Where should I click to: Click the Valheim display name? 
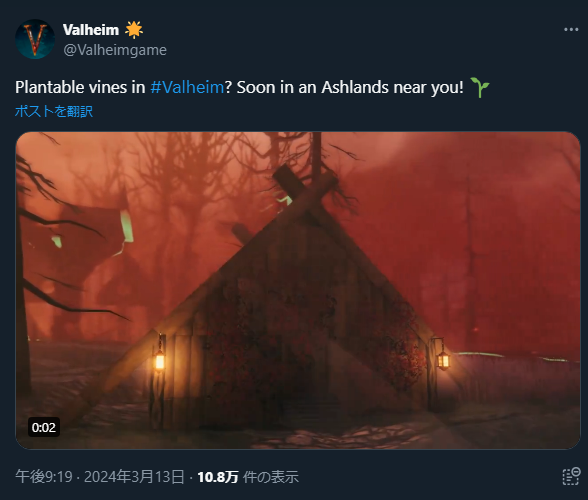[x=91, y=30]
